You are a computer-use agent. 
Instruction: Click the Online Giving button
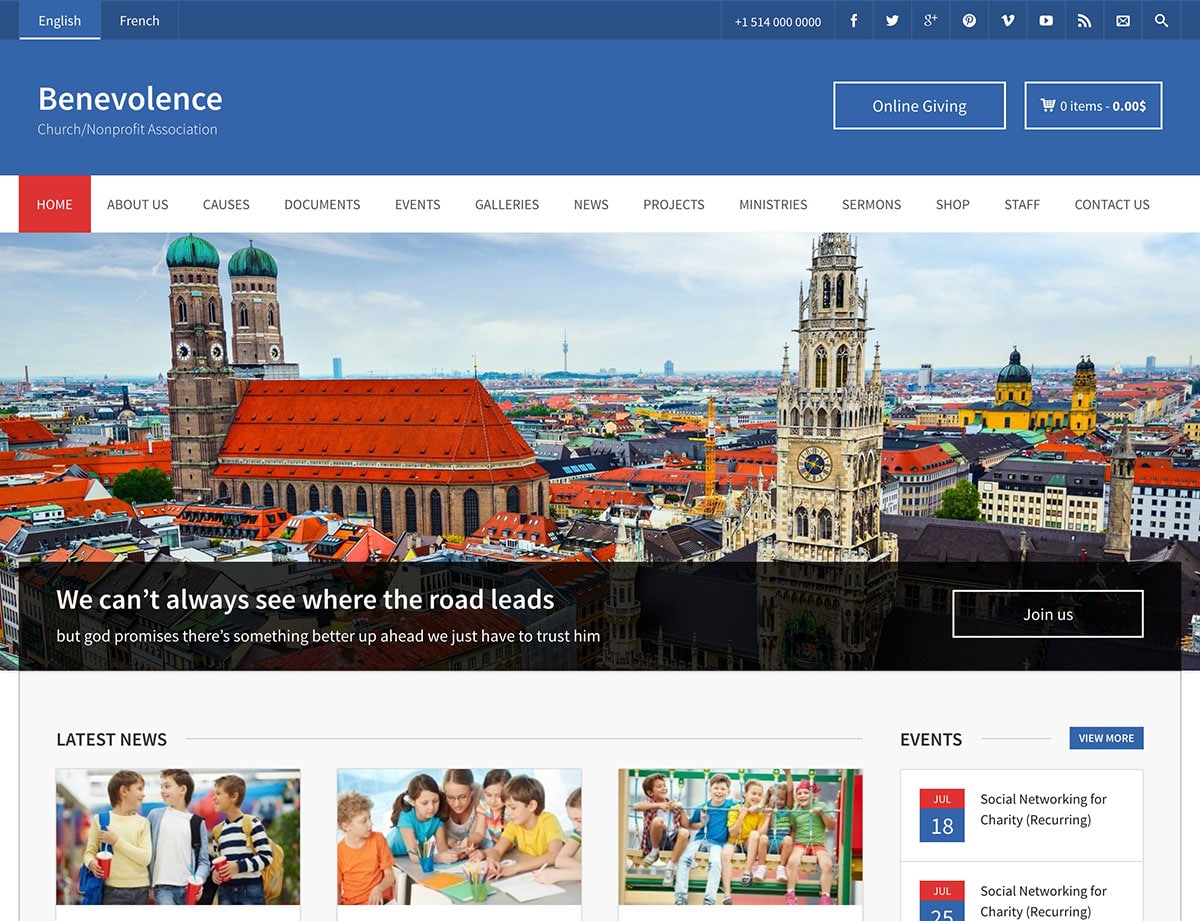pyautogui.click(x=919, y=106)
